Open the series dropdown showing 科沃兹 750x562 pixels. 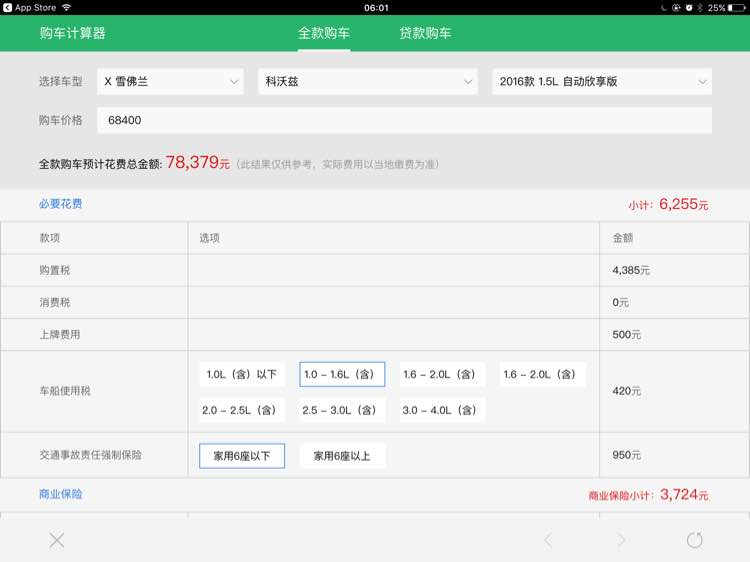pos(368,81)
